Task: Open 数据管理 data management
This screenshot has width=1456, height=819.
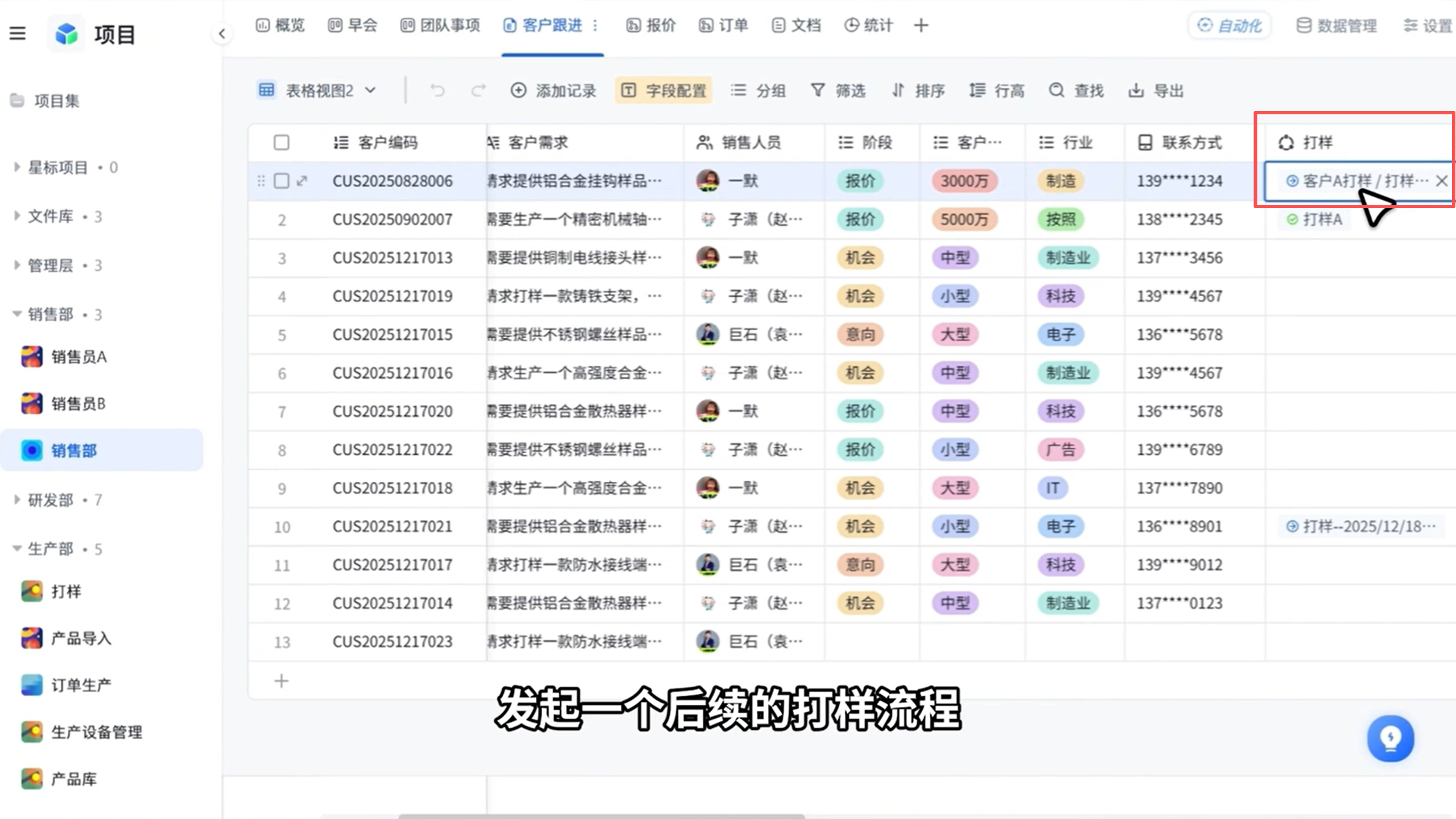Action: pos(1337,26)
